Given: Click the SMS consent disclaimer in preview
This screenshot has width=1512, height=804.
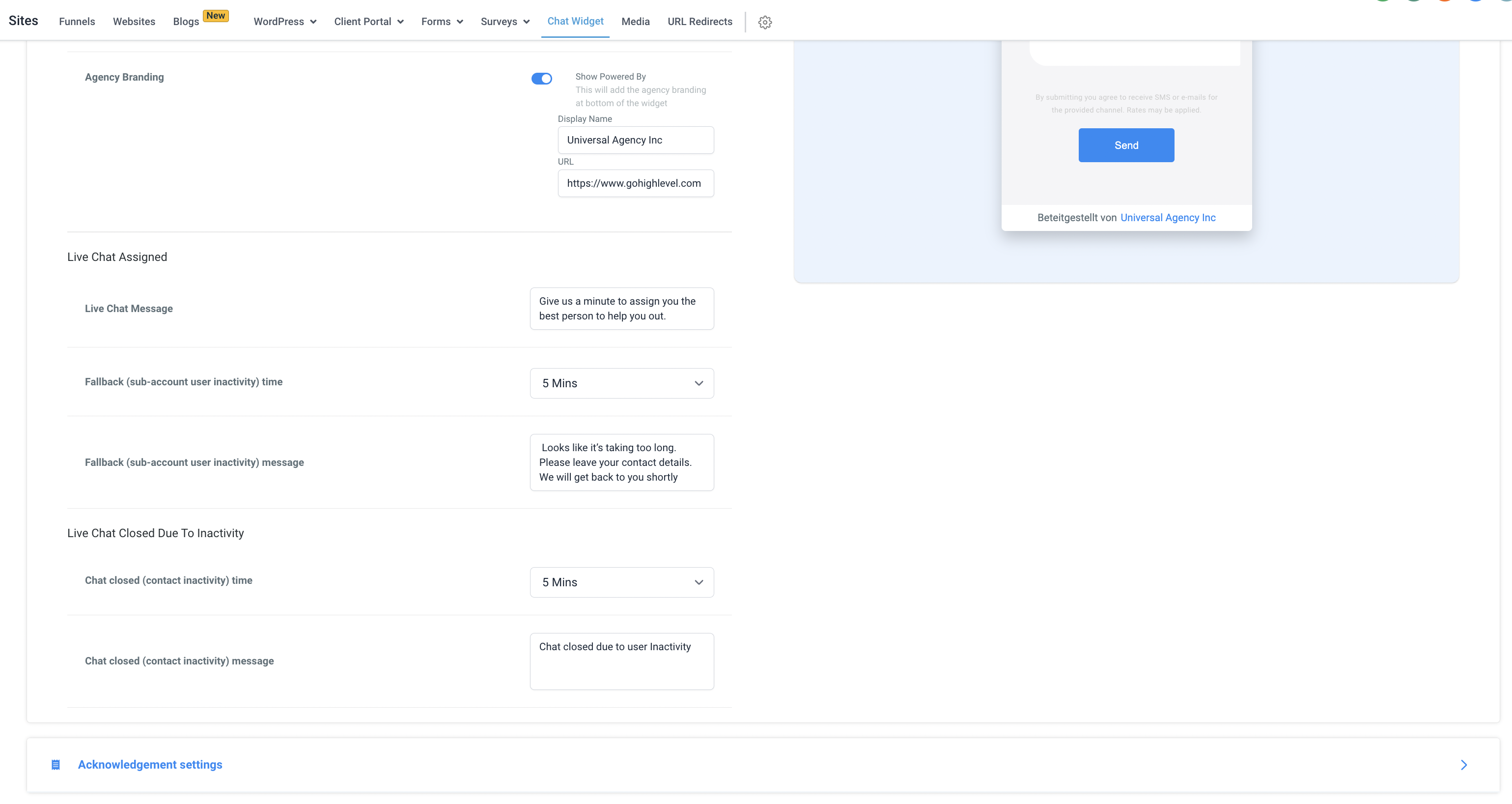Looking at the screenshot, I should pos(1126,103).
